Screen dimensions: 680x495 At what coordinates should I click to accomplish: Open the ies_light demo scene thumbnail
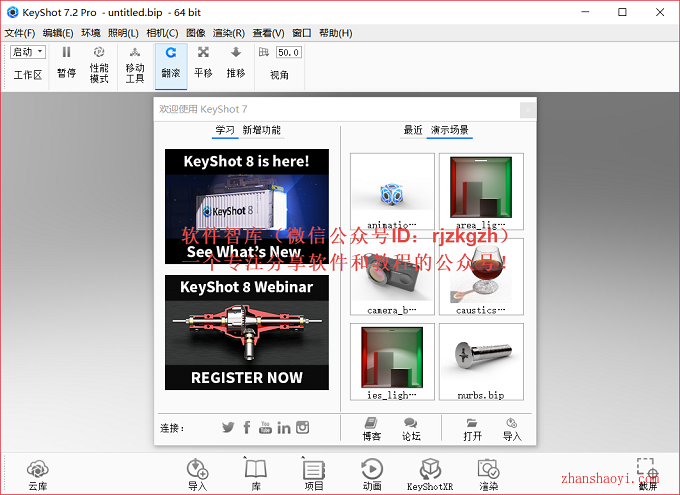coord(392,361)
